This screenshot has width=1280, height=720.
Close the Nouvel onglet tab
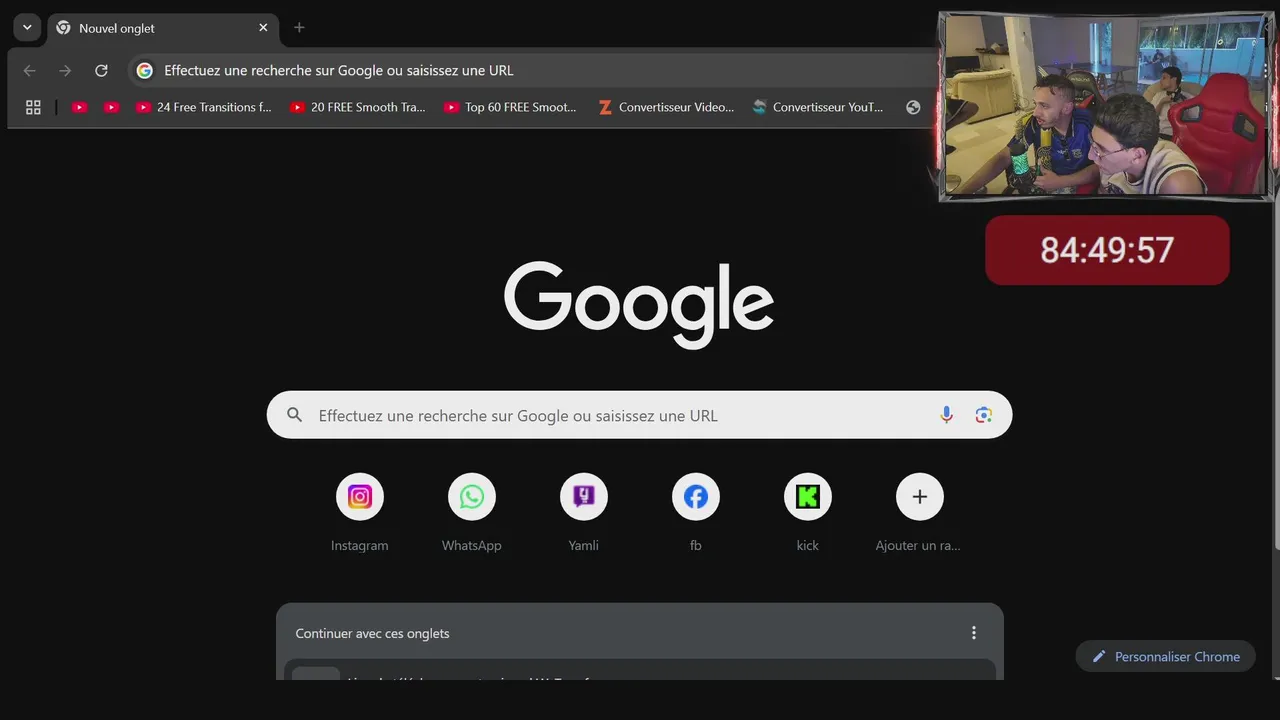click(x=263, y=28)
